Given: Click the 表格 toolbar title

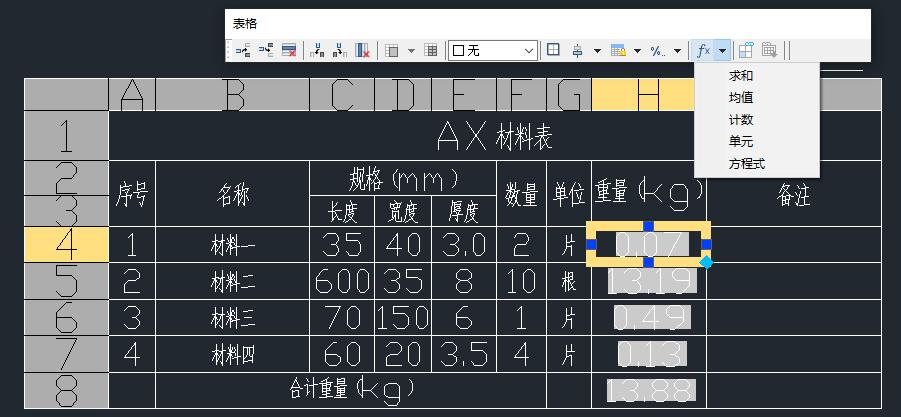Looking at the screenshot, I should click(x=245, y=24).
